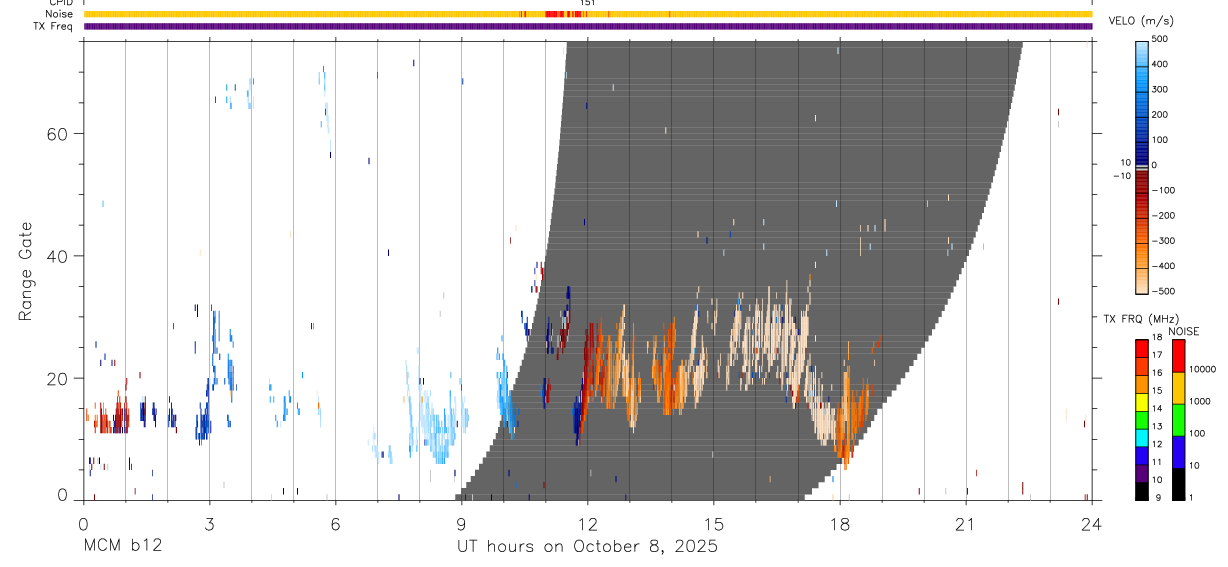The height and width of the screenshot is (567, 1228).
Task: Click the x-axis tick label '21'
Action: tap(966, 523)
